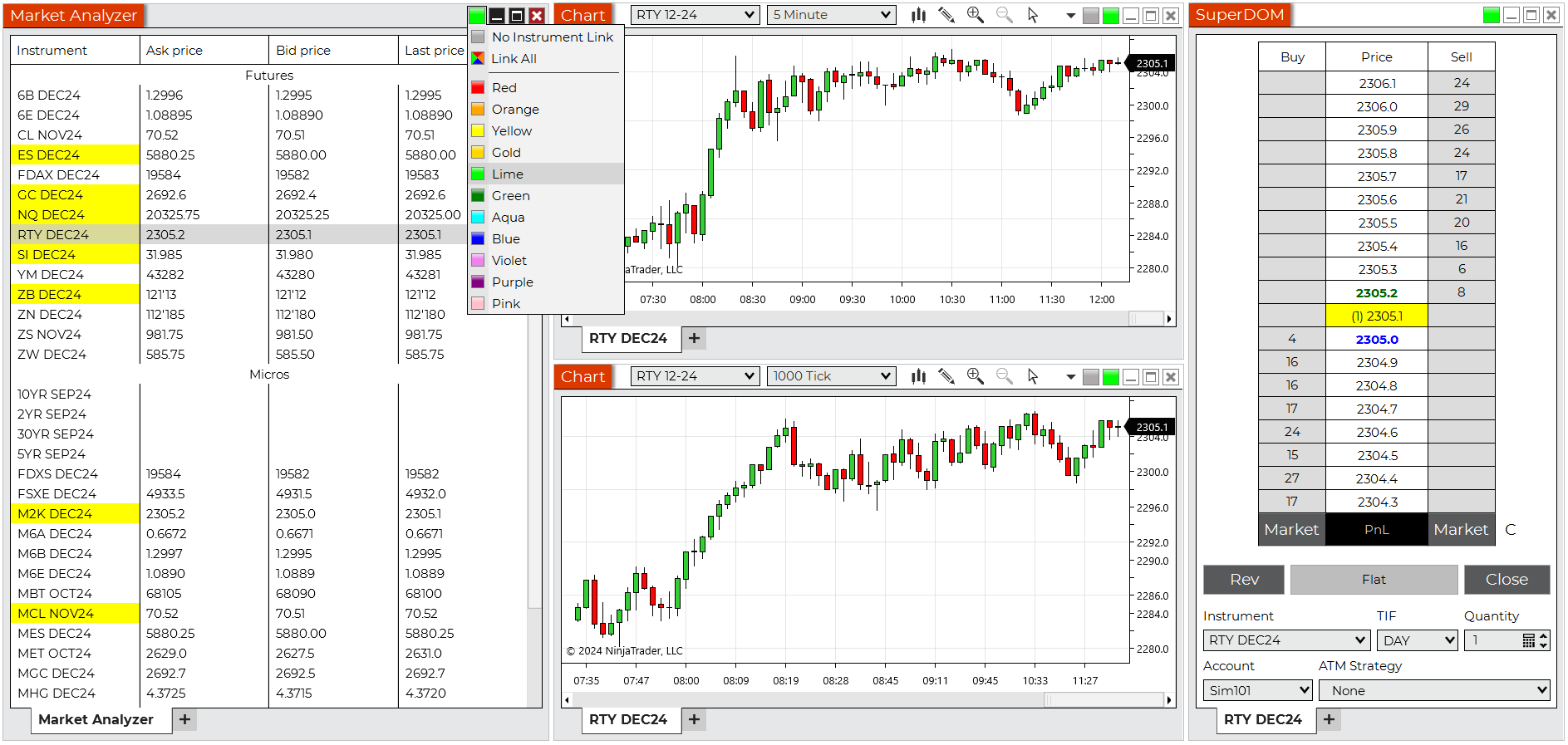Open the 1000 Tick interval dropdown
1568x745 pixels.
tap(831, 376)
